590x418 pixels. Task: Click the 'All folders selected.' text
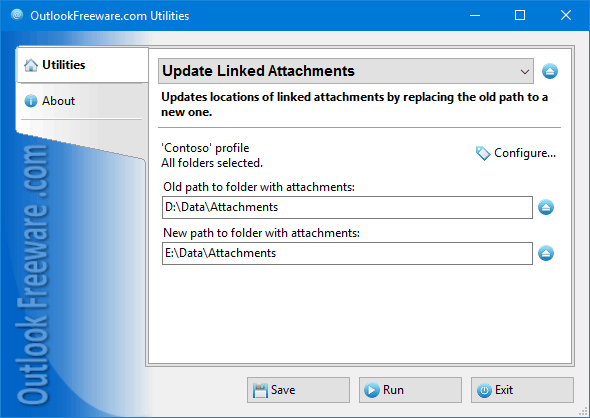212,163
